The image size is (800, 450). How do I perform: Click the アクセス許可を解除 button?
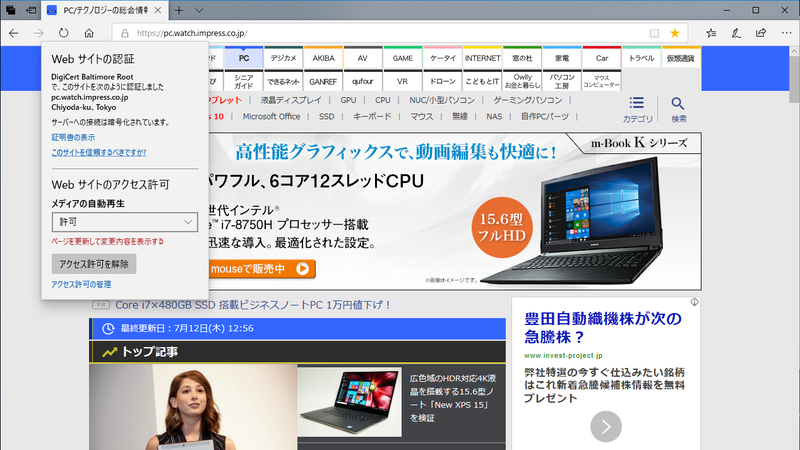pyautogui.click(x=94, y=264)
